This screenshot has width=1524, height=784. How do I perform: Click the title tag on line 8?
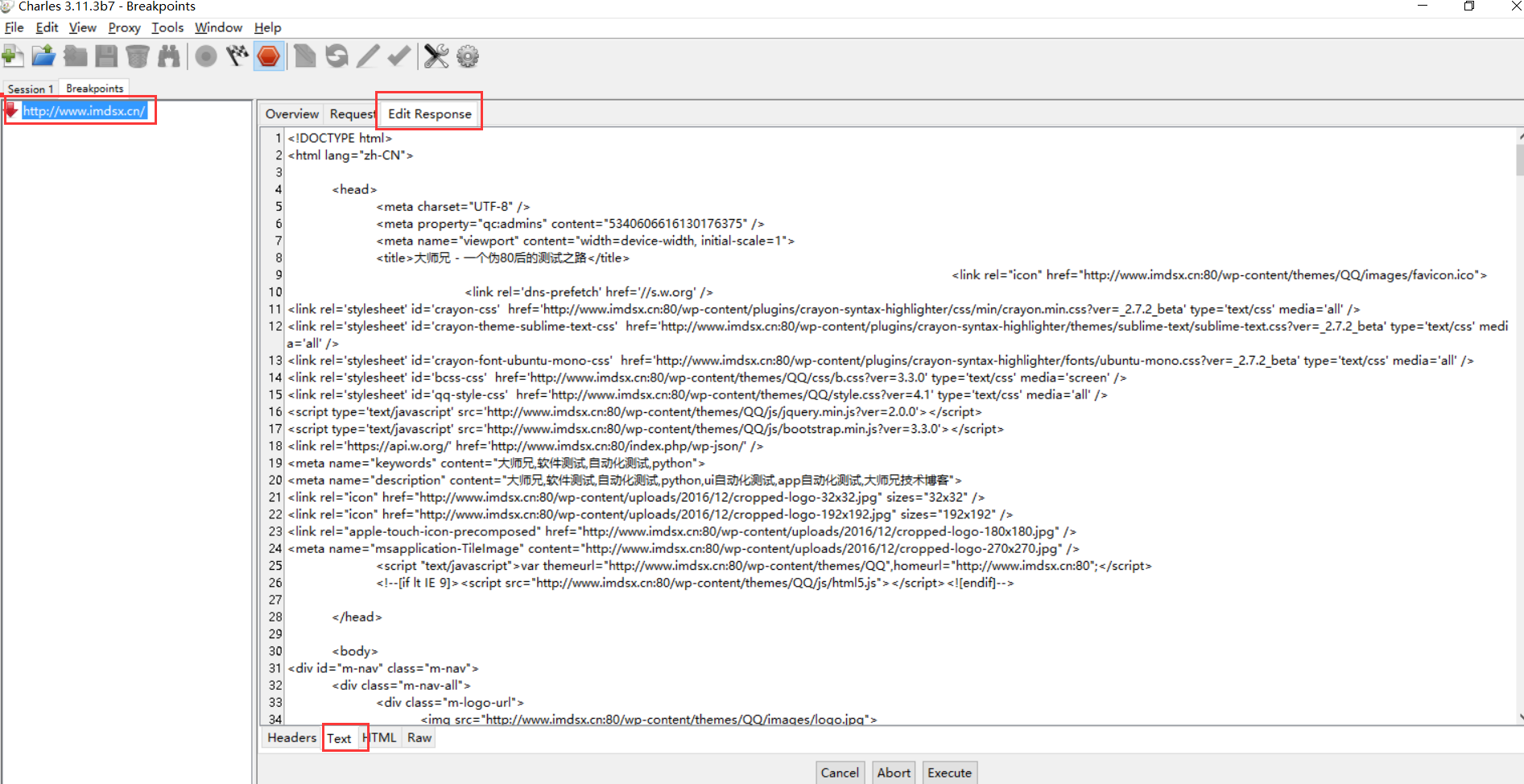pos(502,258)
